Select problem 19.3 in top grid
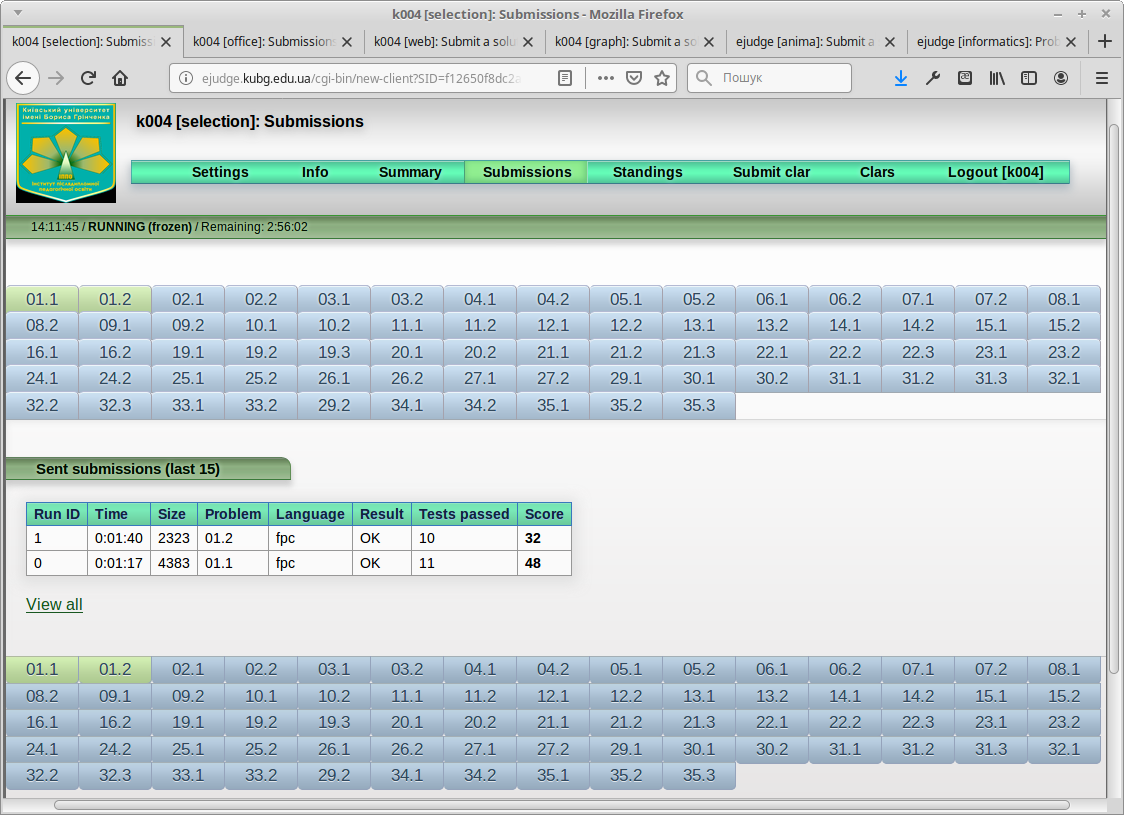This screenshot has height=815, width=1124. point(334,352)
